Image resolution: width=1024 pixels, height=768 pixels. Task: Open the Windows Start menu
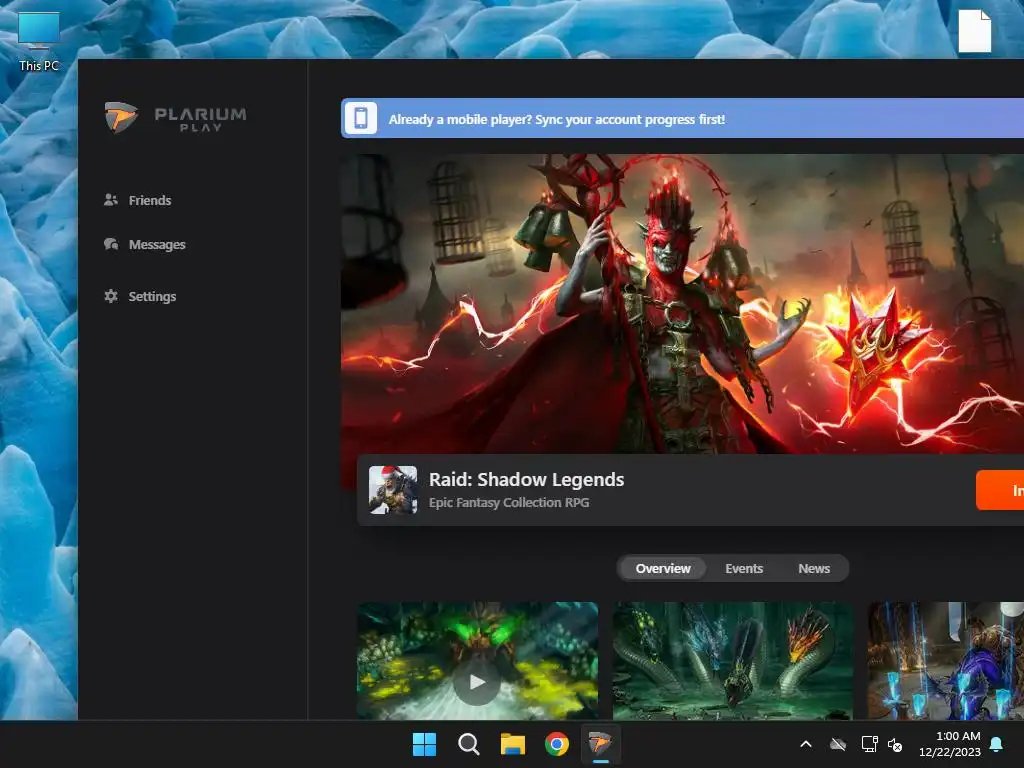pos(424,744)
